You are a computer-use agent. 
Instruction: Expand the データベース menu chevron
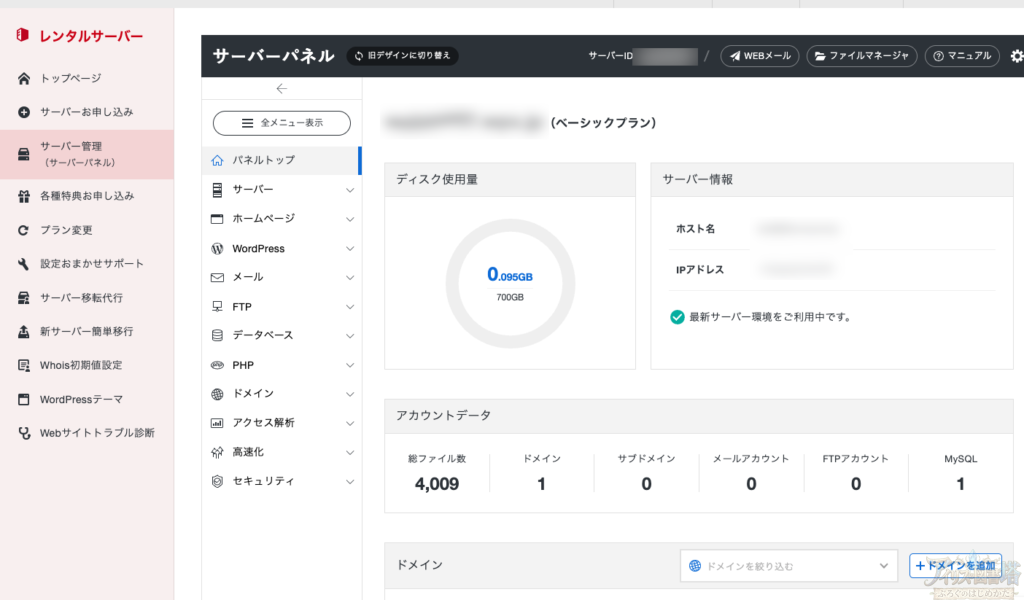point(349,336)
